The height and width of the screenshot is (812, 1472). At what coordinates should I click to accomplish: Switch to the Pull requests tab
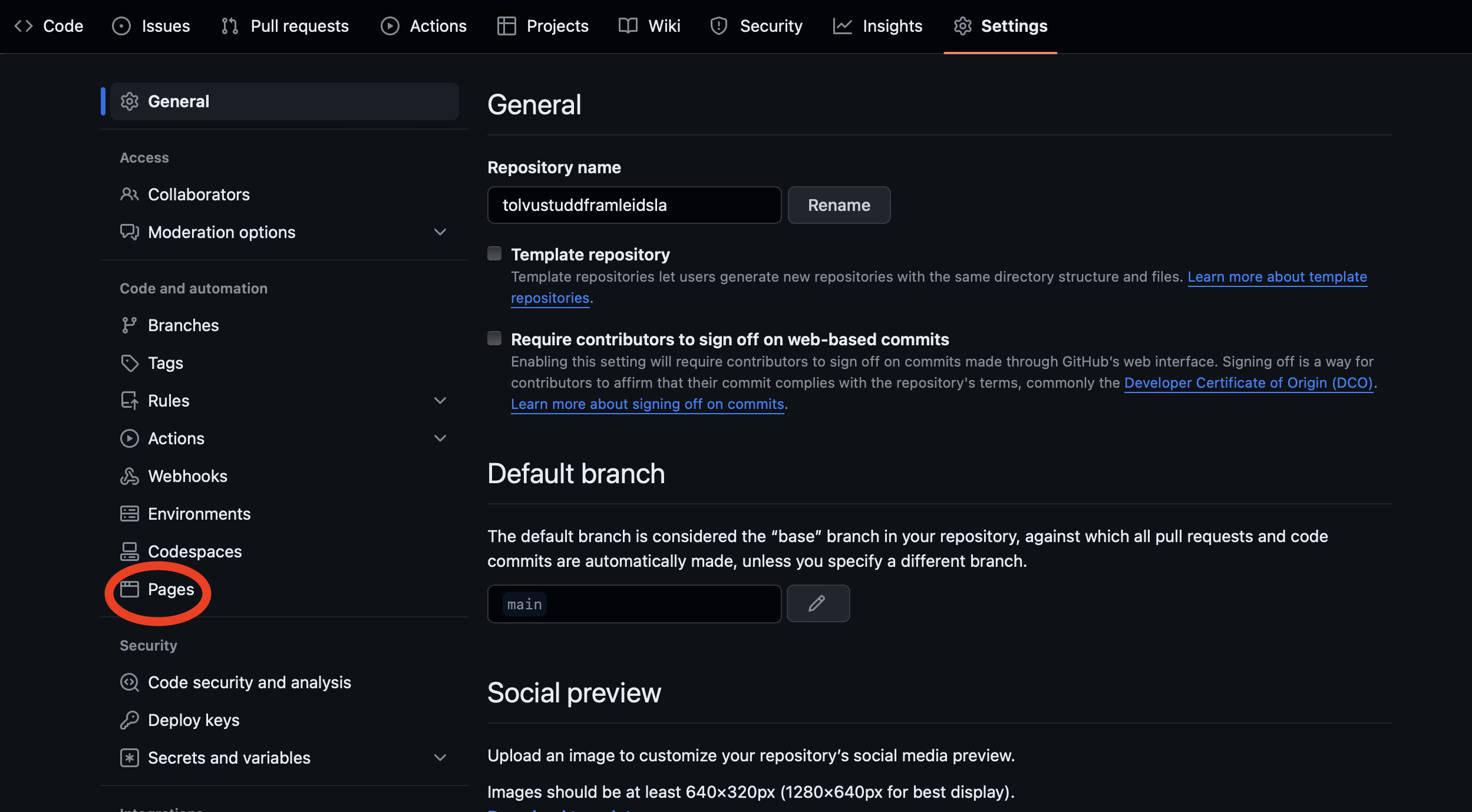(x=285, y=26)
